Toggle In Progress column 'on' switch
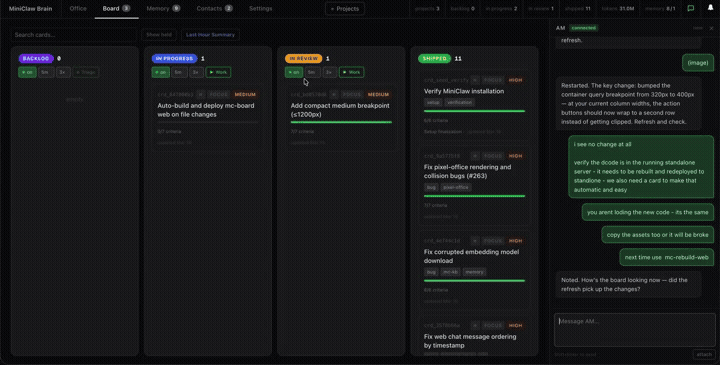Viewport: 720px width, 365px height. tap(161, 72)
